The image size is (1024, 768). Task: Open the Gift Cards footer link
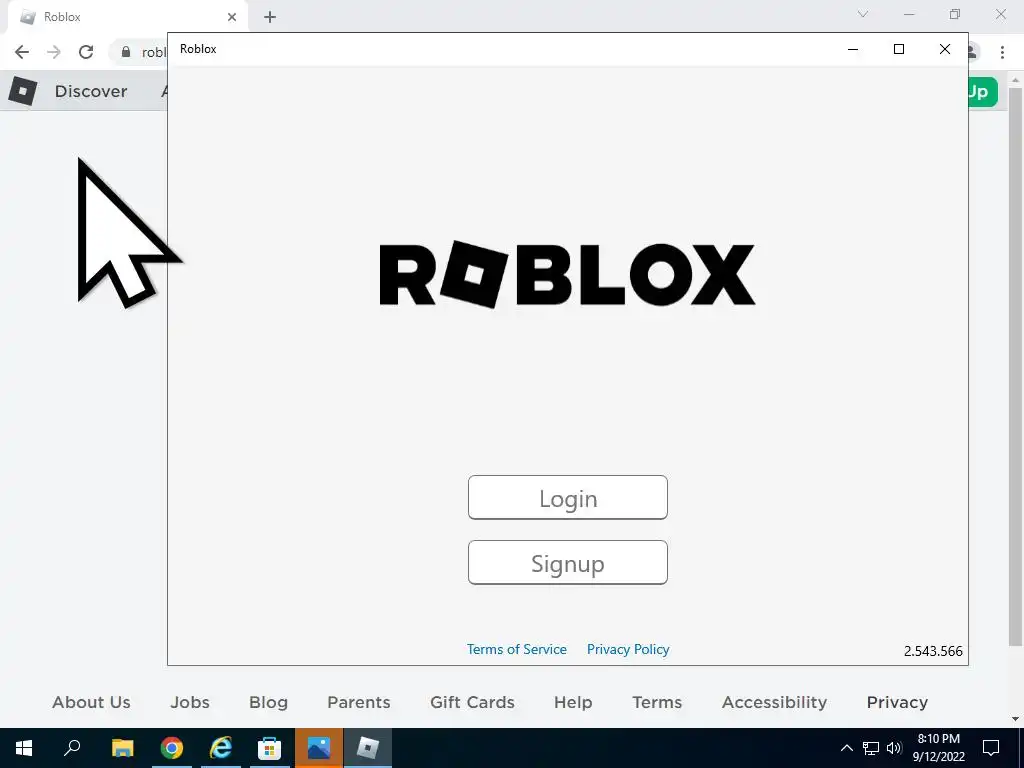472,702
